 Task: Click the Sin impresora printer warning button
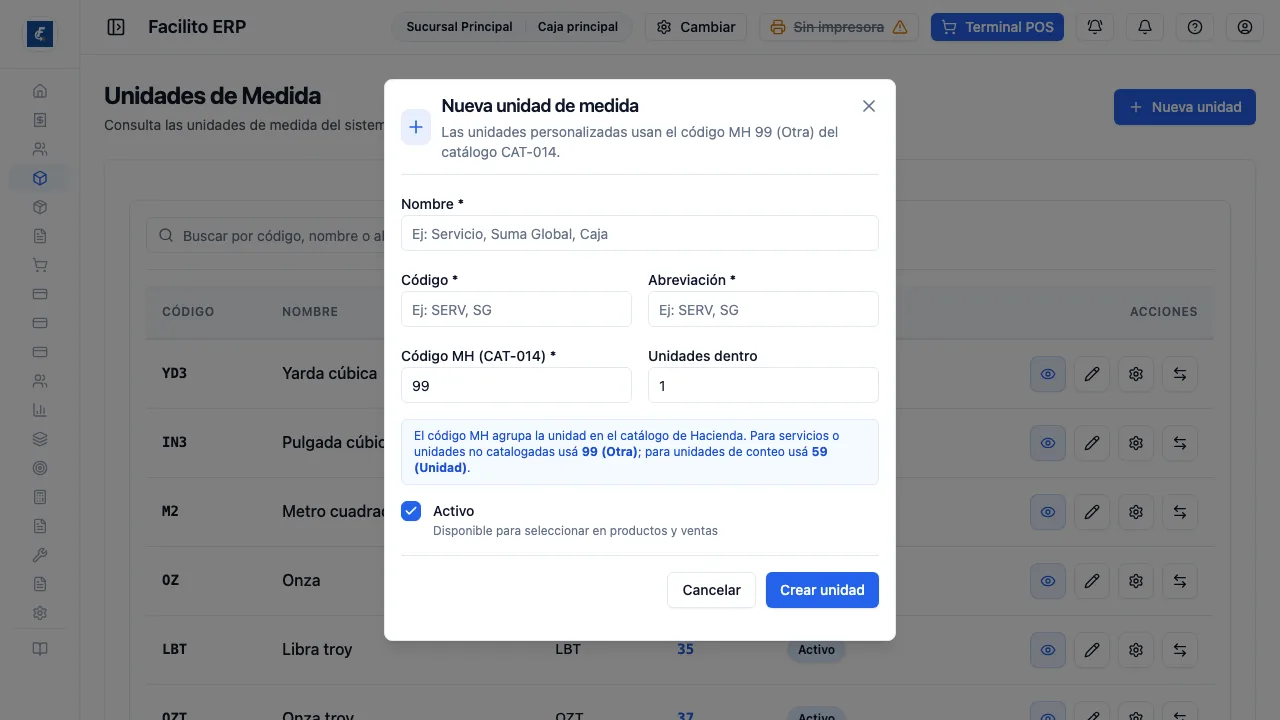(x=840, y=27)
